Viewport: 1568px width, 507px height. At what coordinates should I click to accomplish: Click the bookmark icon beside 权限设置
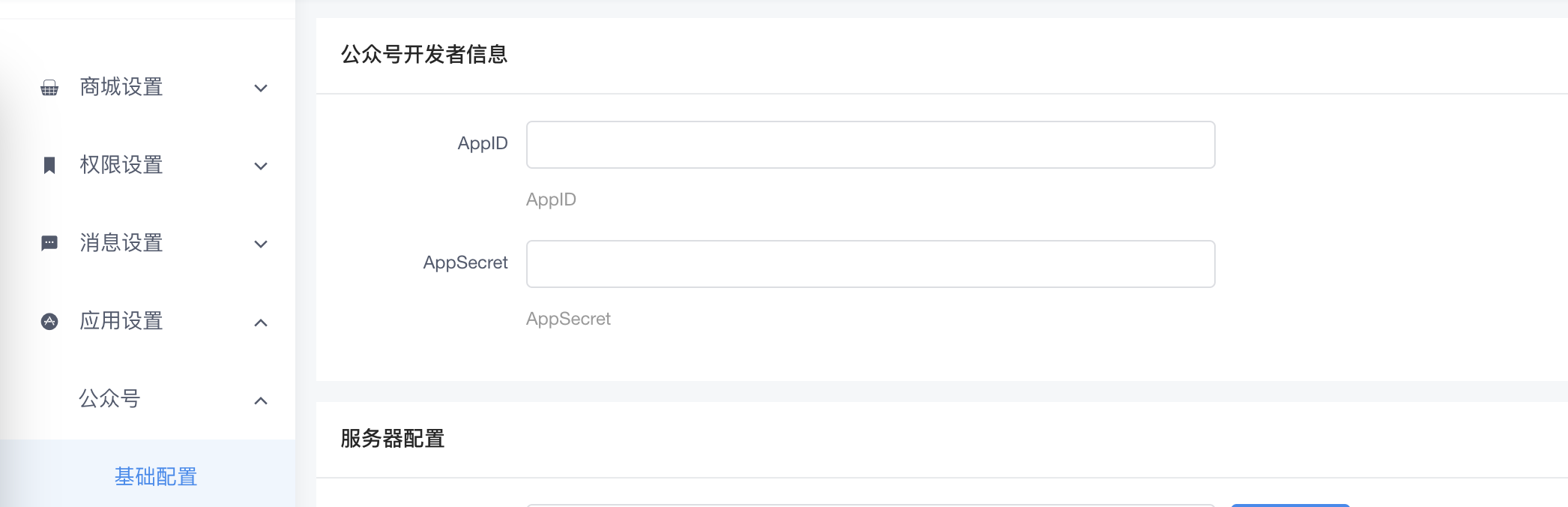[x=49, y=165]
